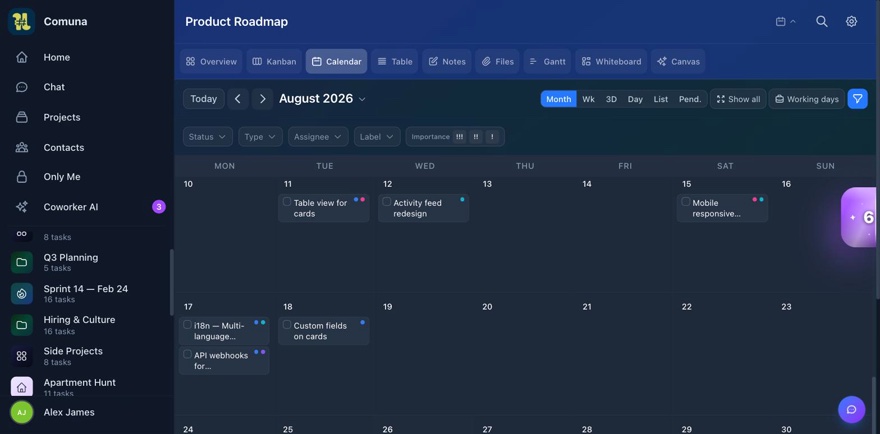
Task: Select double-exclamation importance filter
Action: (476, 136)
